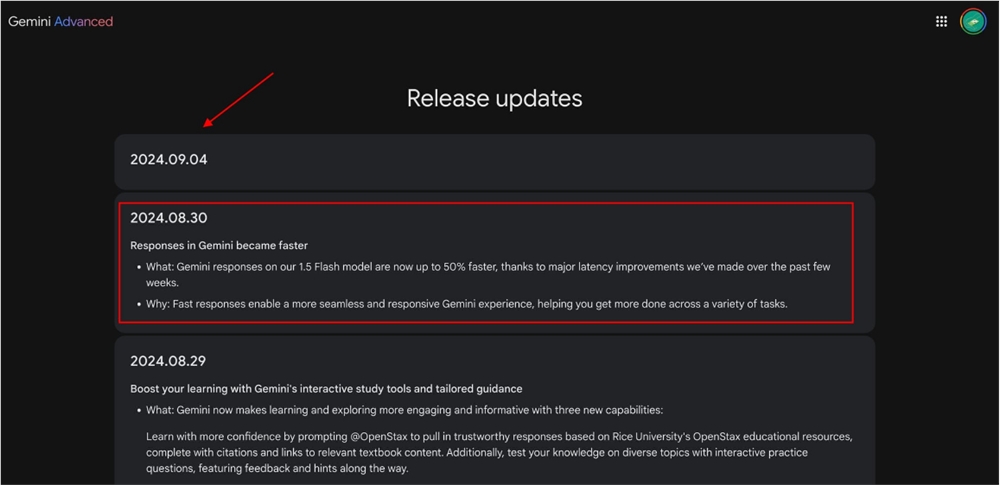Expand the 2024.09.04 release entry

[169, 159]
